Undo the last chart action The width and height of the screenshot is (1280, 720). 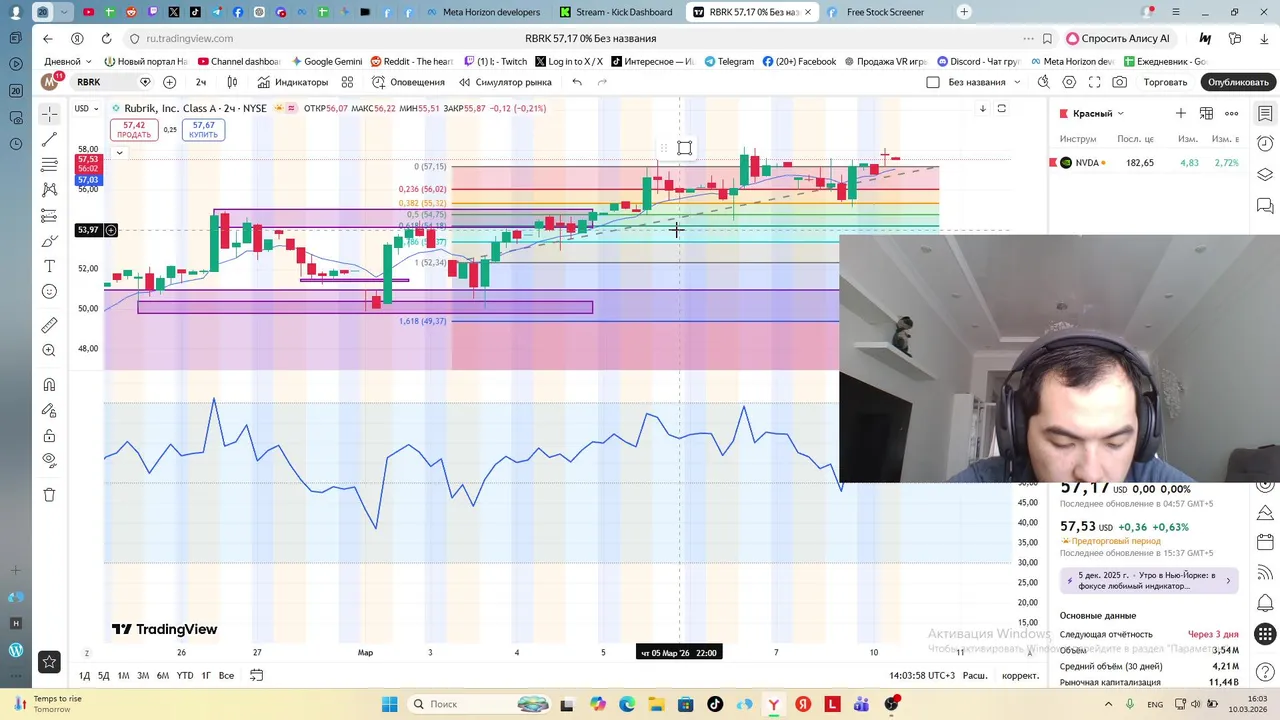(x=577, y=82)
